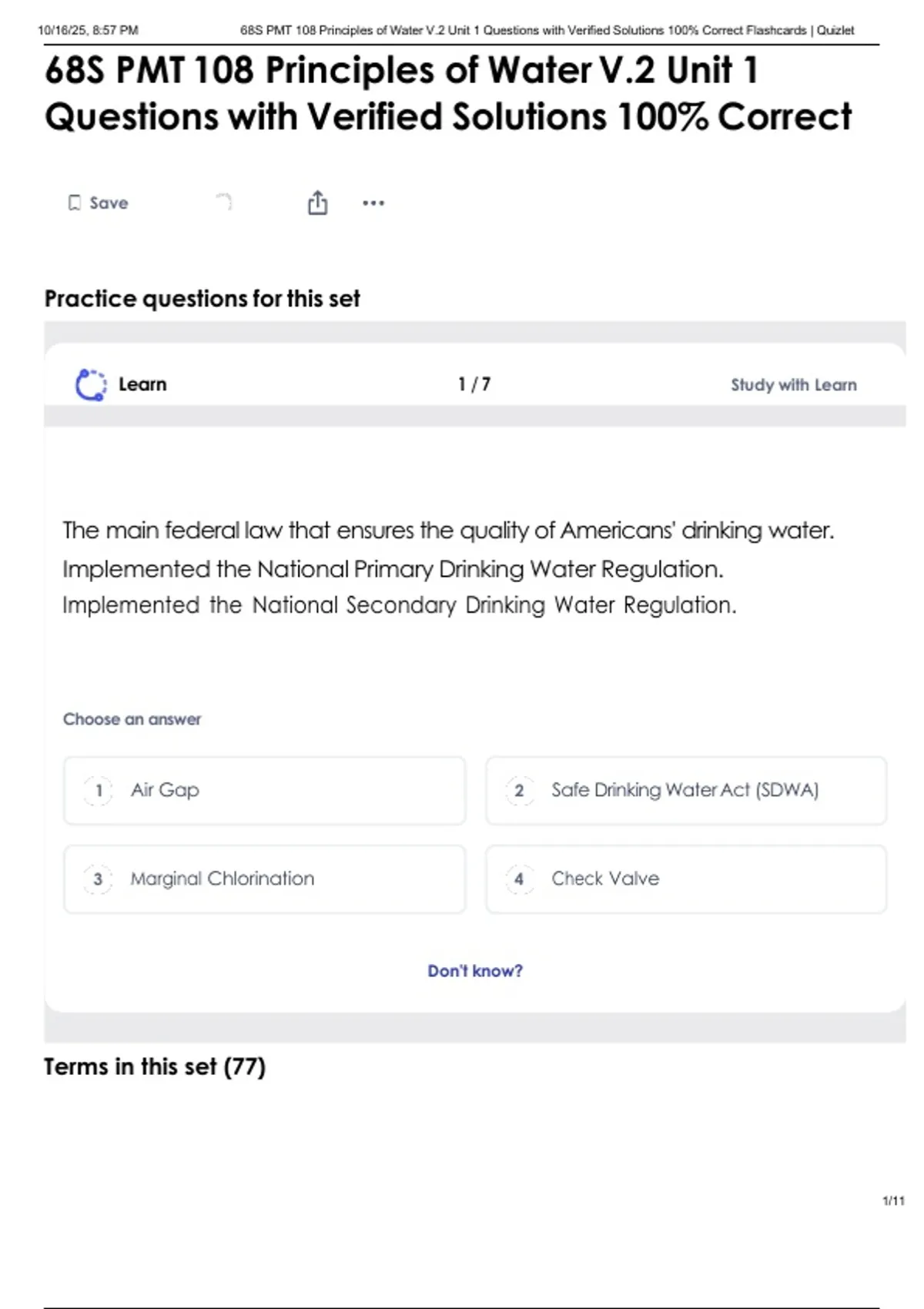Click the Terms in this set (77) heading
This screenshot has width=924, height=1309.
(x=155, y=1066)
